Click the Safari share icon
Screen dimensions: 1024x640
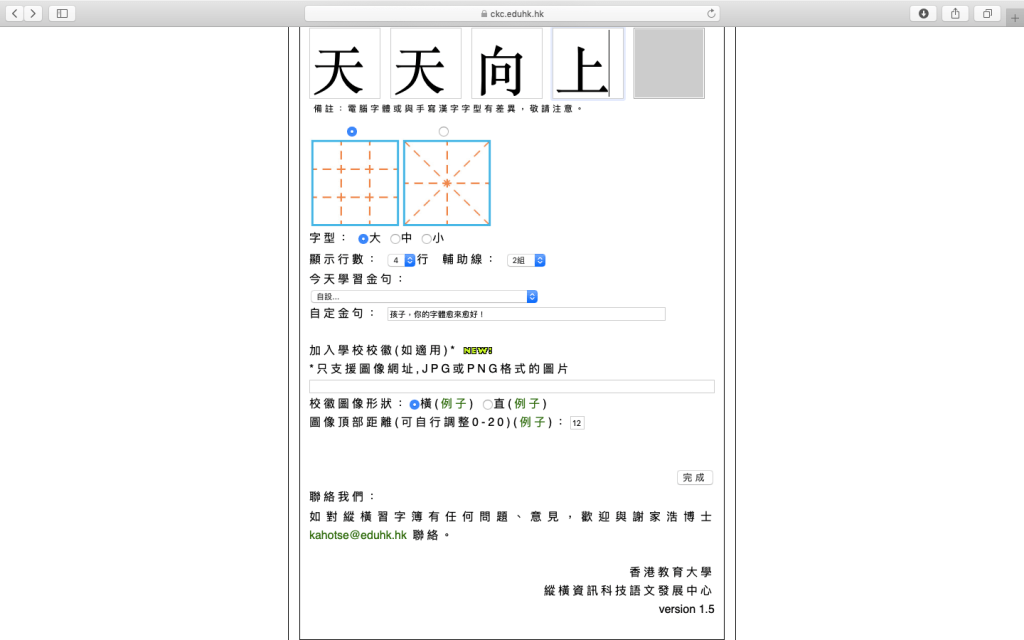click(x=955, y=13)
